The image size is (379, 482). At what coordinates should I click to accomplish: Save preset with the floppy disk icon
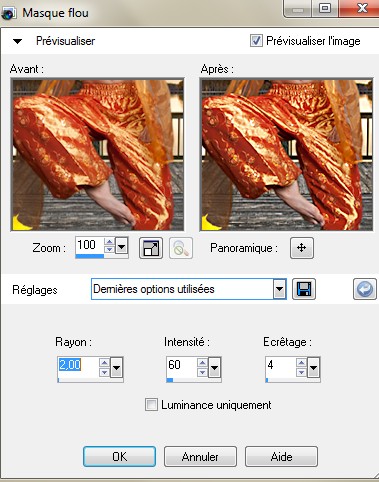[304, 289]
